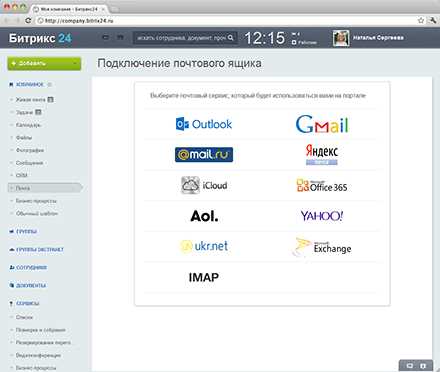
Task: Open Календарь in the sidebar
Action: coord(28,125)
